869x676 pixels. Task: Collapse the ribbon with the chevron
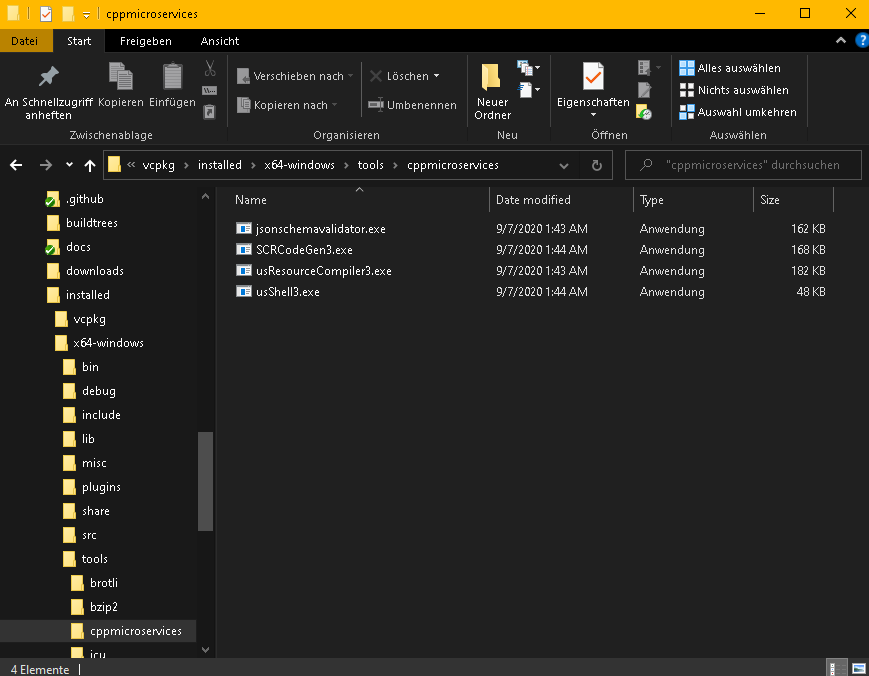[839, 41]
